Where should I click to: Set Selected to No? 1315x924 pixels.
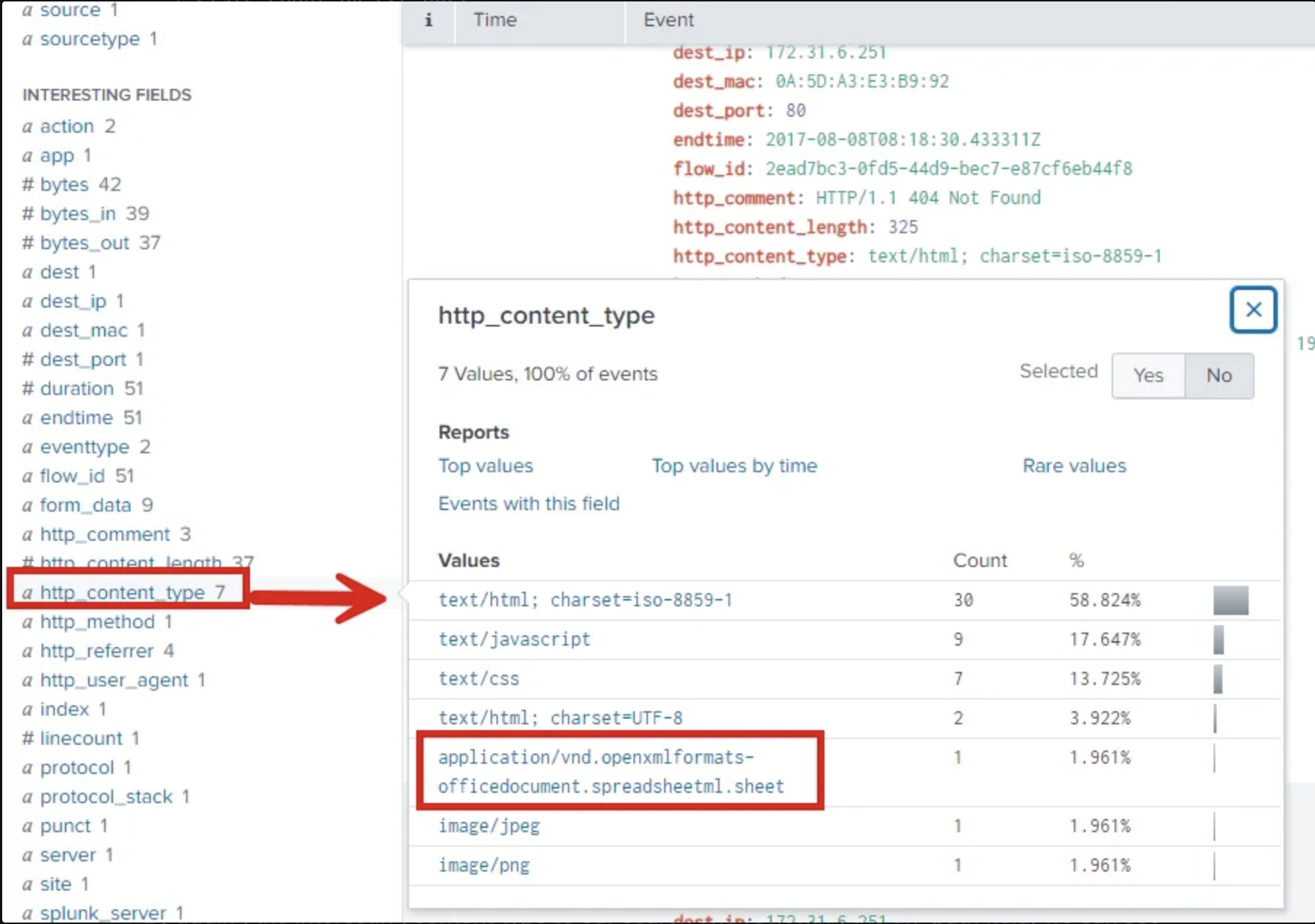point(1219,375)
